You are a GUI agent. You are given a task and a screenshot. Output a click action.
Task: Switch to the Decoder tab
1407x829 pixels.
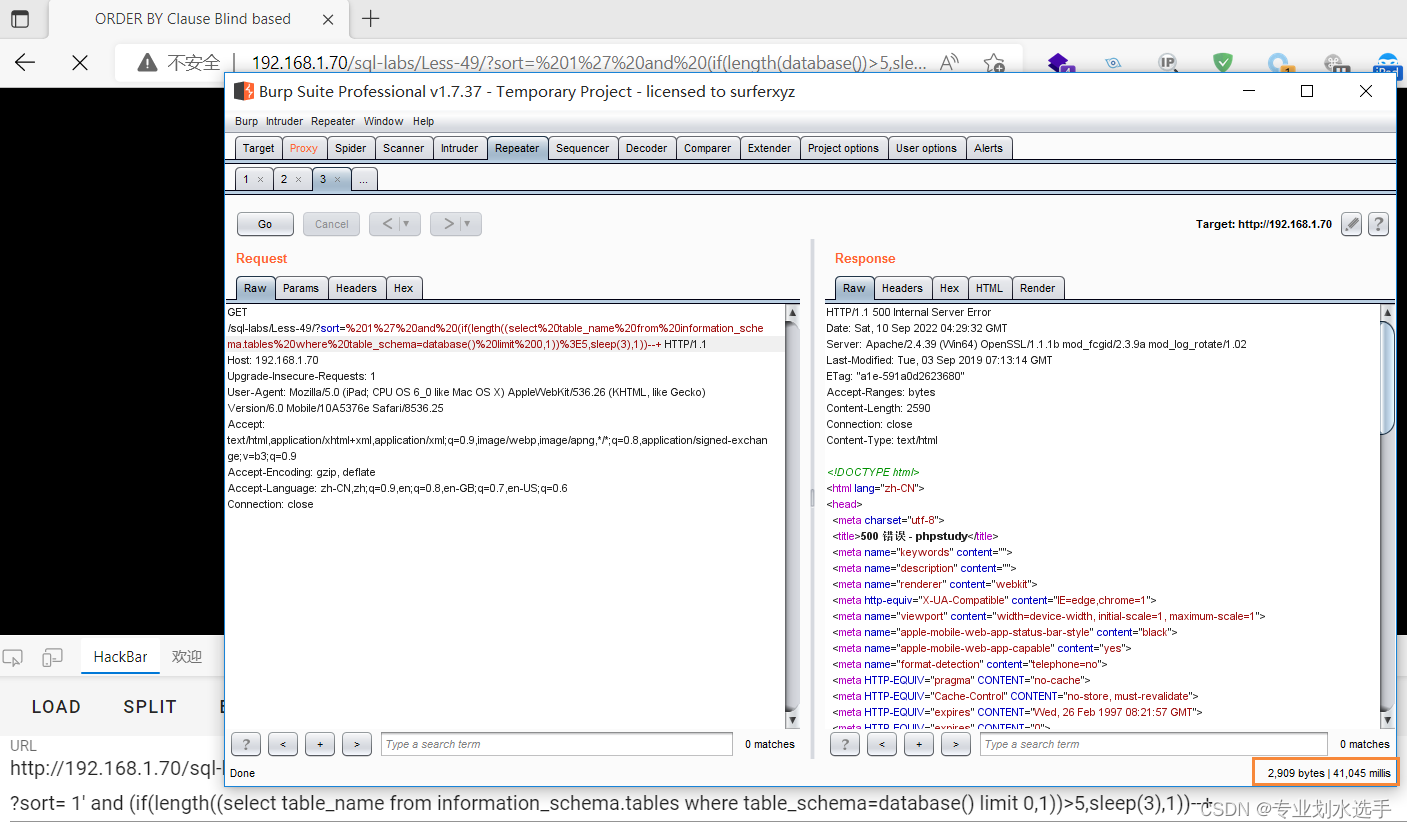point(646,148)
